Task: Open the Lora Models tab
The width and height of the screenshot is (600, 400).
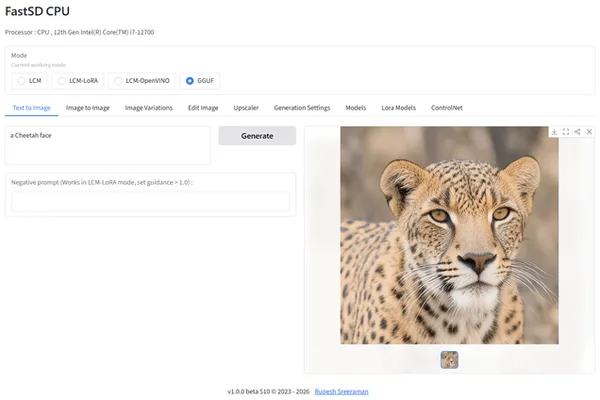Action: point(398,108)
